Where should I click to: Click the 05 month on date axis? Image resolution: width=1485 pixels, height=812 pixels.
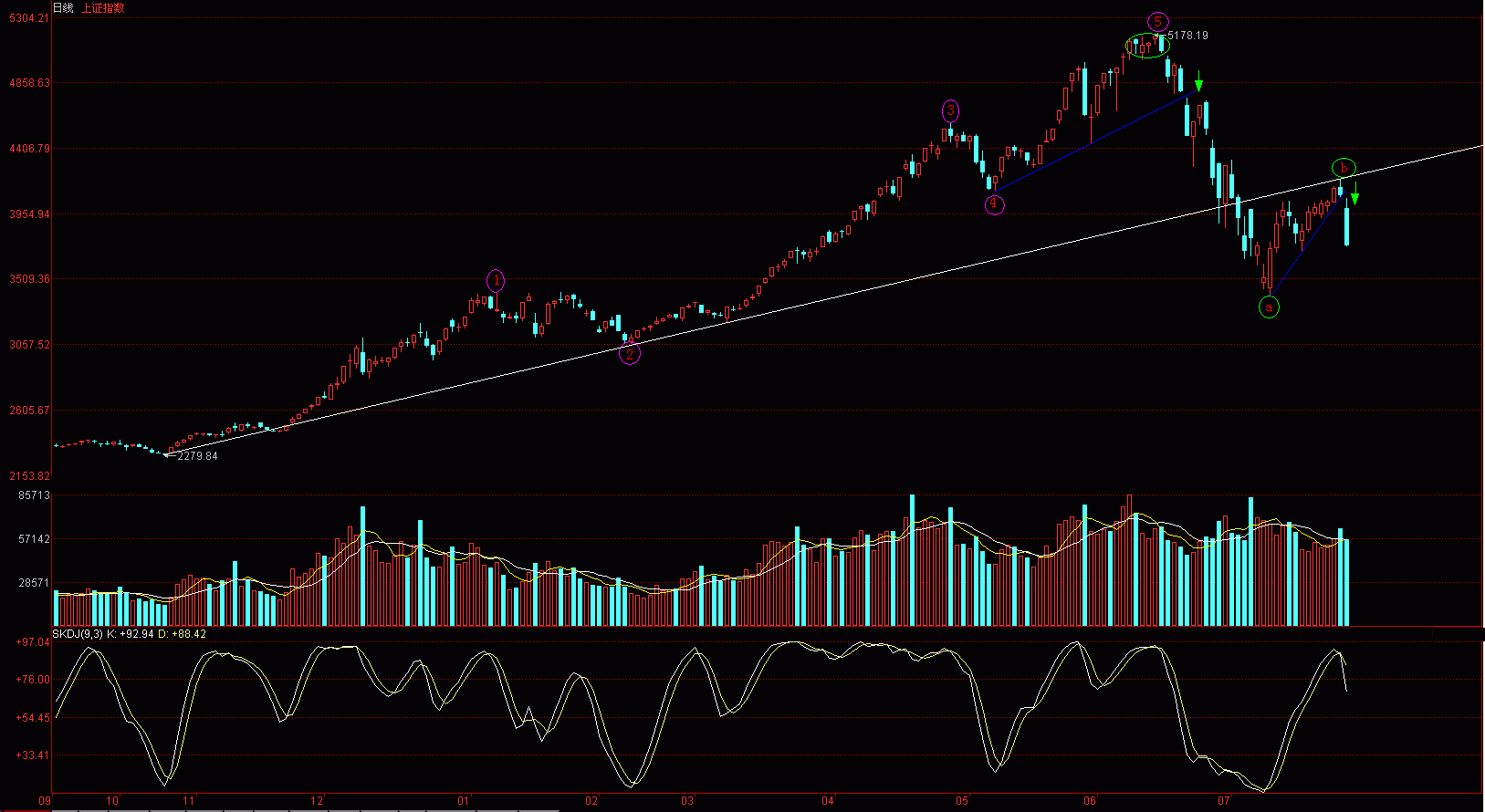click(962, 801)
